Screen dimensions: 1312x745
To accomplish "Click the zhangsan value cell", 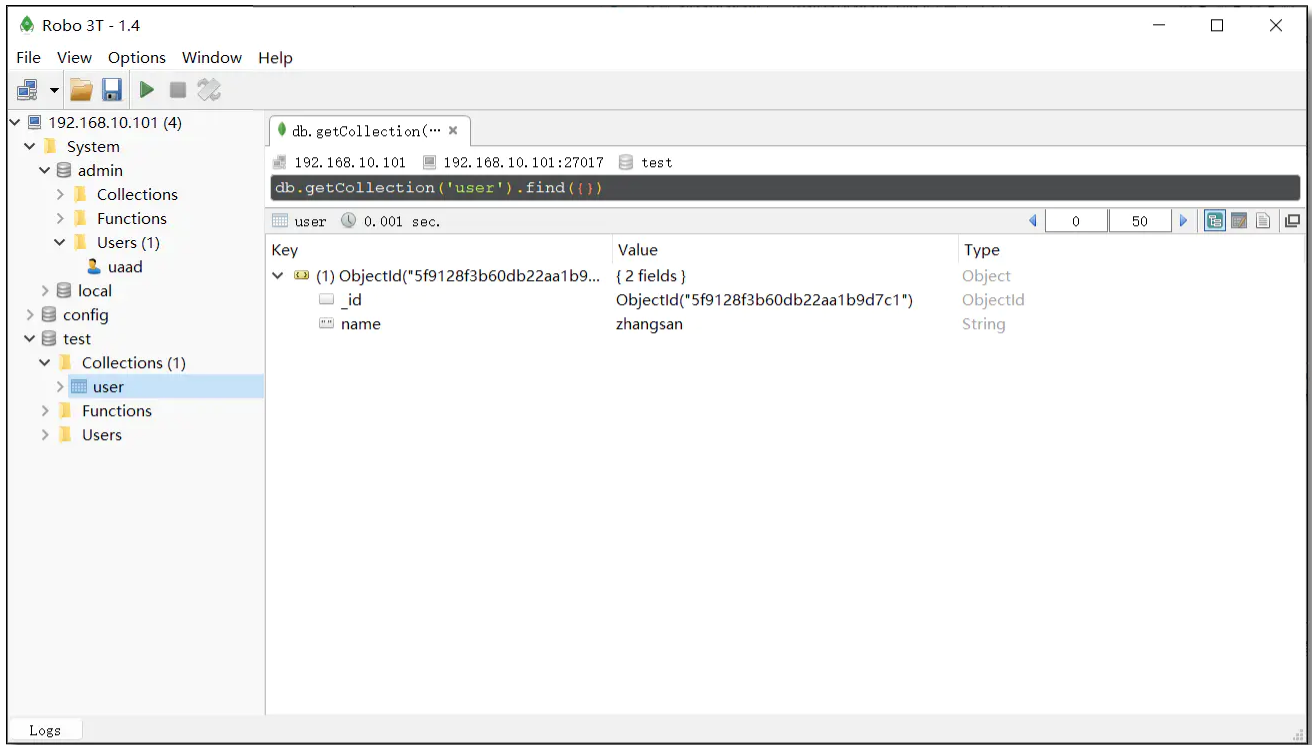I will coord(650,324).
